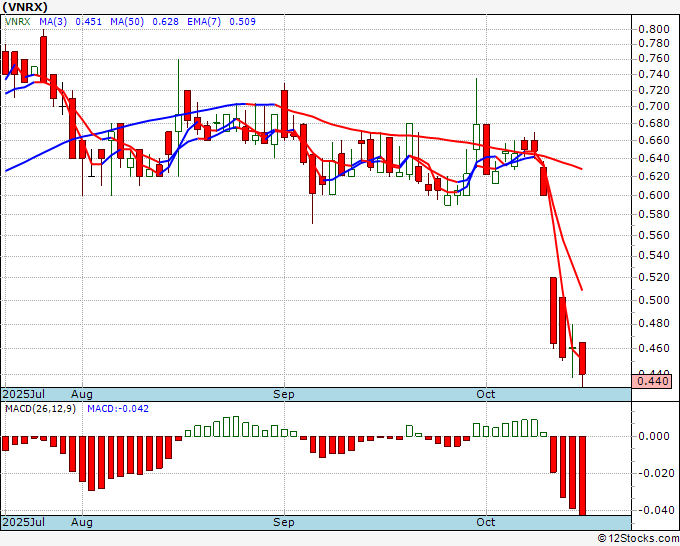This screenshot has width=680, height=546.
Task: Click the Aug label under the price chart
Action: pyautogui.click(x=82, y=394)
